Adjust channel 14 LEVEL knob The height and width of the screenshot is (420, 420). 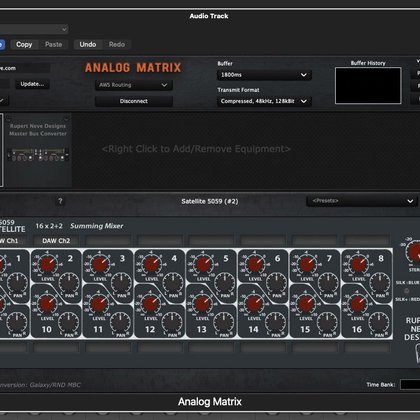tap(254, 304)
